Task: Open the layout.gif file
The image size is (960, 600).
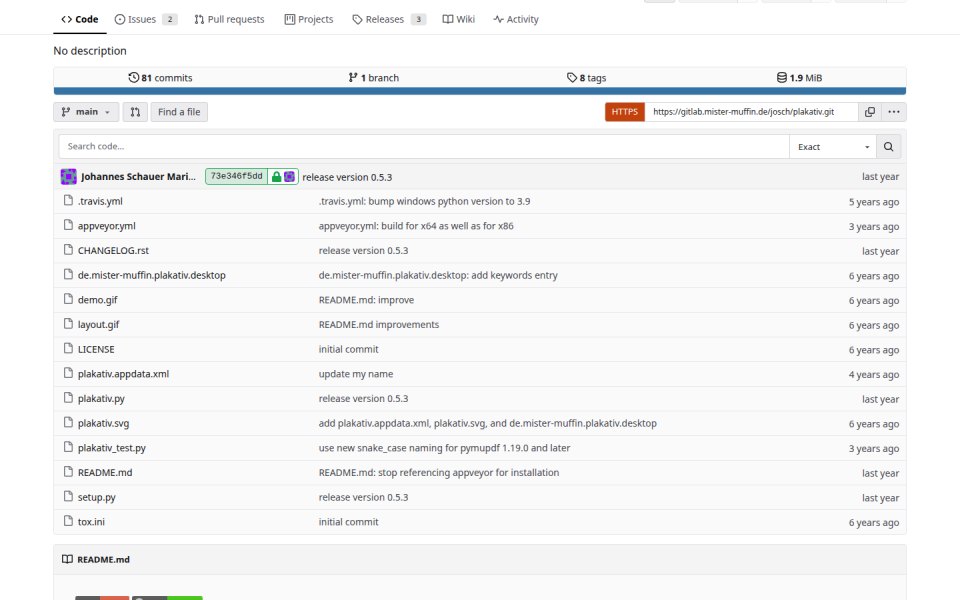Action: (x=99, y=324)
